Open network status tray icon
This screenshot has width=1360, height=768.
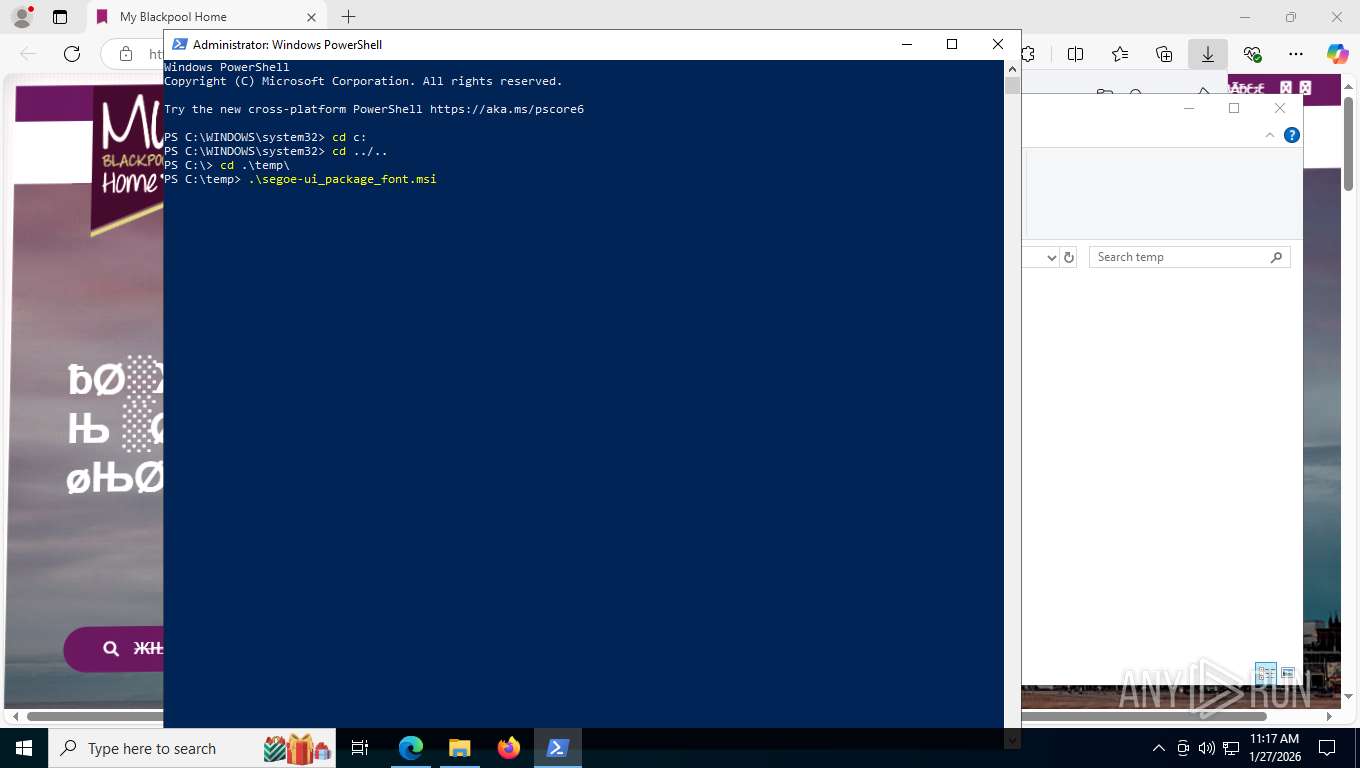(x=1230, y=748)
